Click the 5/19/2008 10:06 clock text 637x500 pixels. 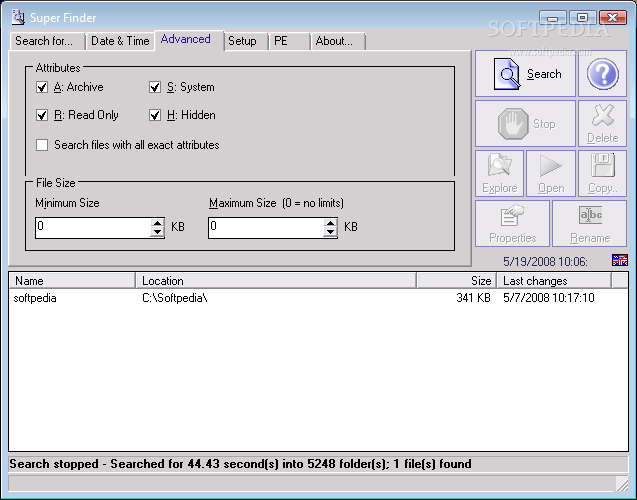[x=545, y=262]
